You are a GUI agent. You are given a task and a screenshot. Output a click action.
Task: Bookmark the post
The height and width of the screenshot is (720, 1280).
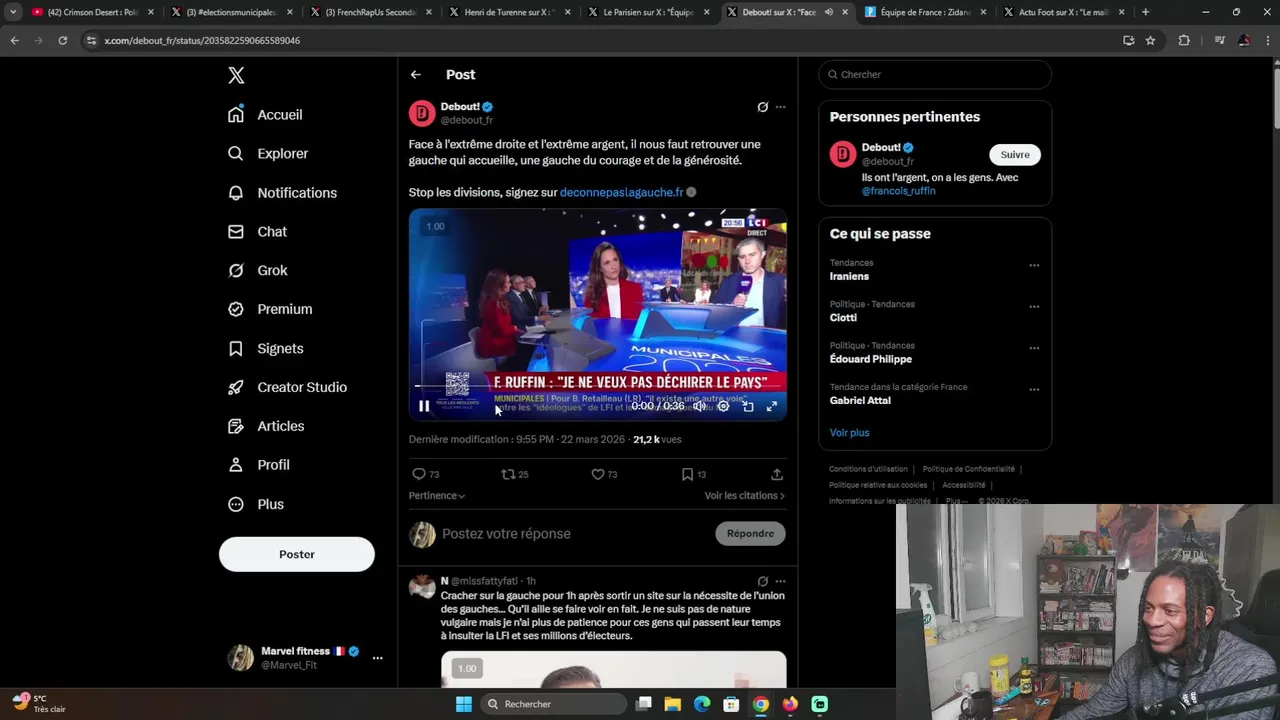coord(687,474)
